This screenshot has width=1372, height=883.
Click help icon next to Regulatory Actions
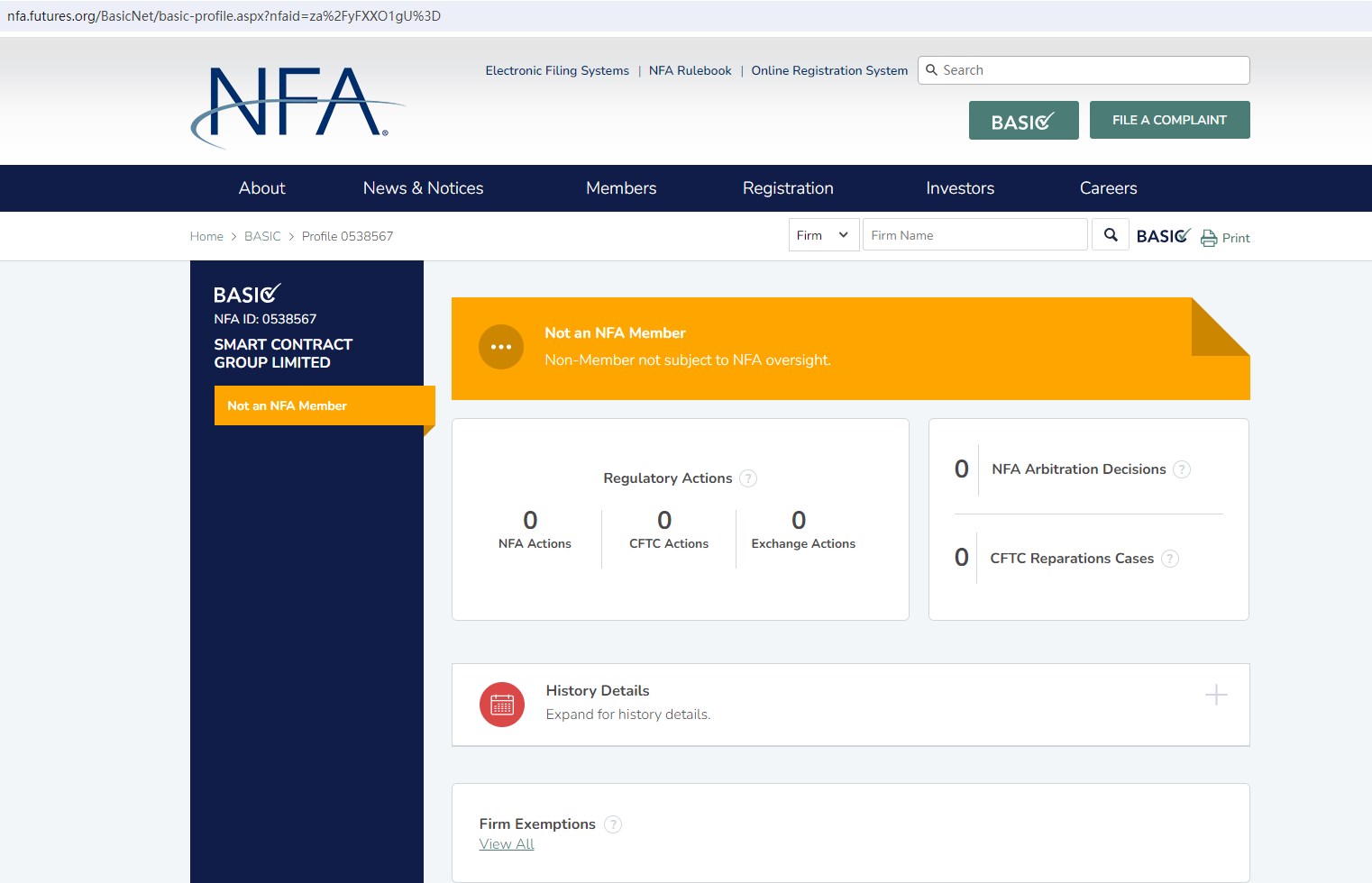748,478
